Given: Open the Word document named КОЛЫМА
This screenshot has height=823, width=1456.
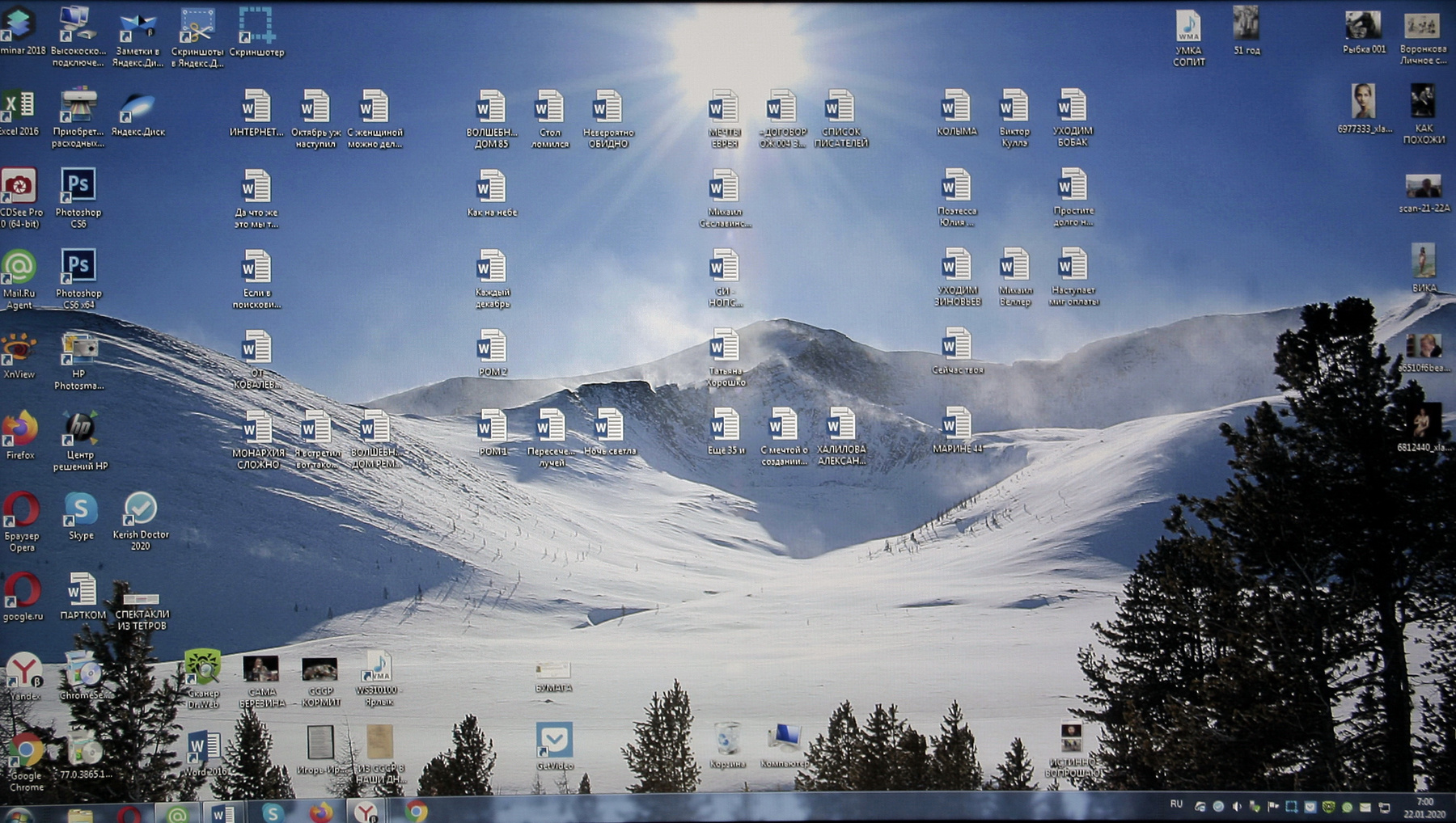Looking at the screenshot, I should coord(956,108).
